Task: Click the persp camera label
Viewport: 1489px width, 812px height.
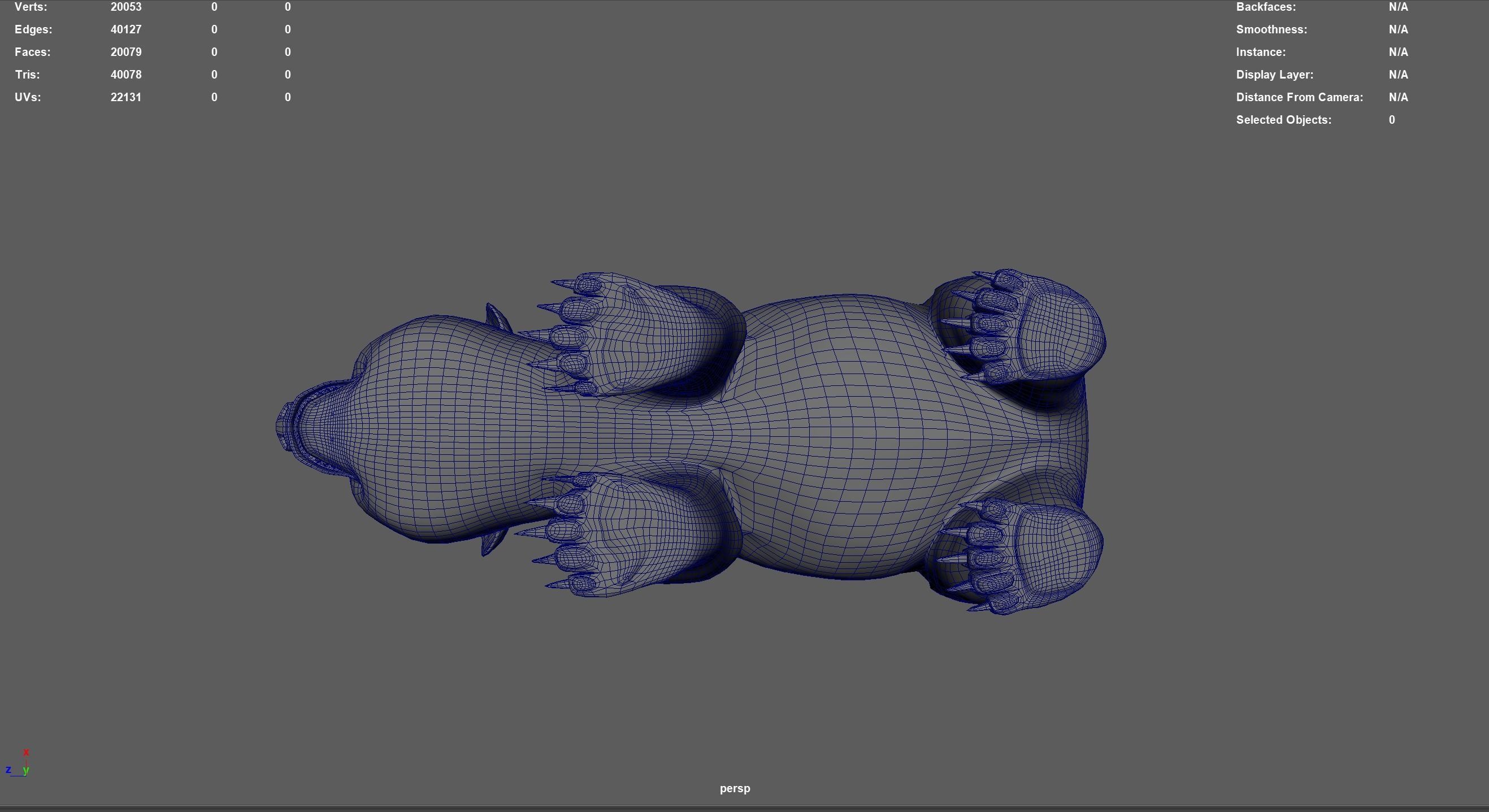Action: point(735,788)
